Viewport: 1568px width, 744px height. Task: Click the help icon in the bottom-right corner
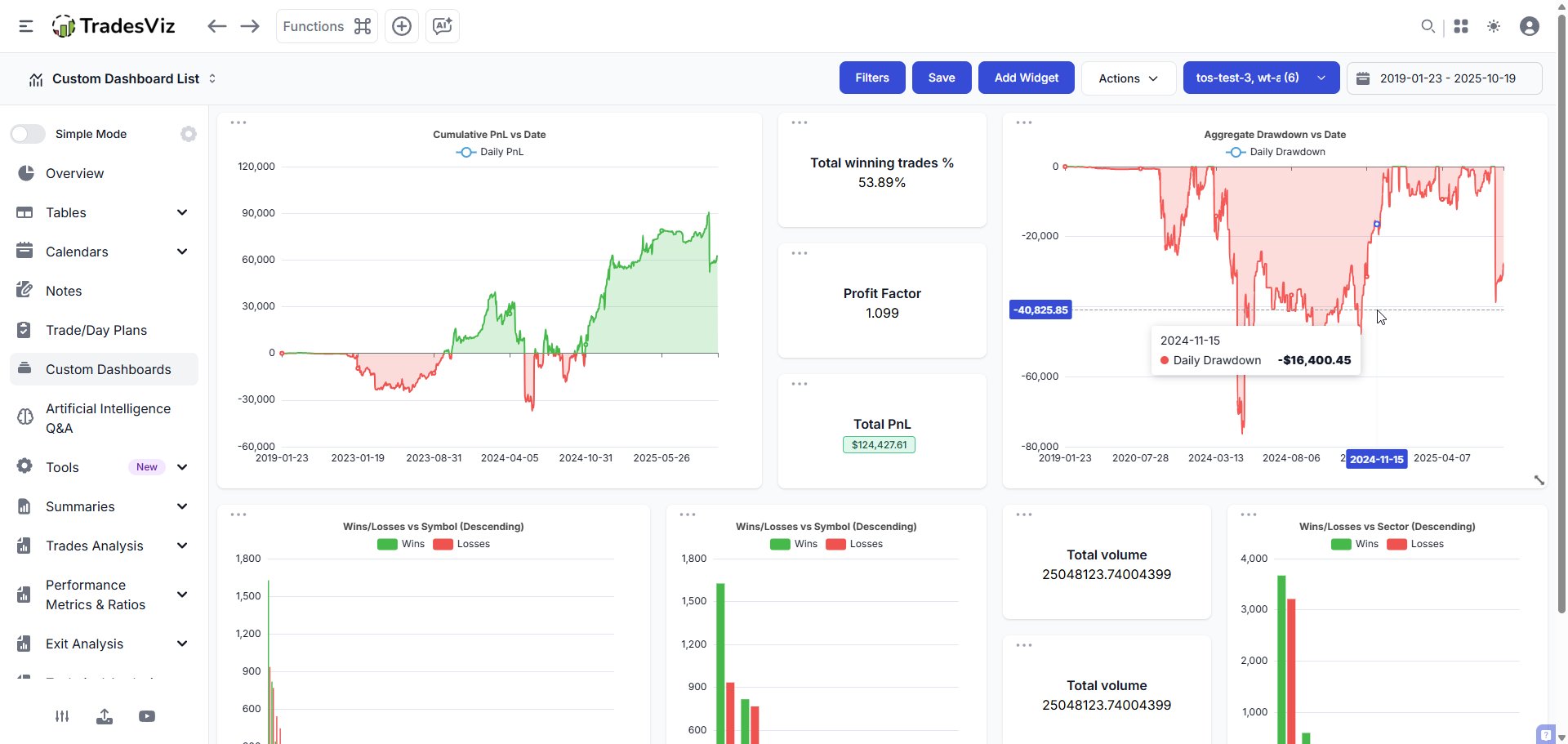point(1545,734)
